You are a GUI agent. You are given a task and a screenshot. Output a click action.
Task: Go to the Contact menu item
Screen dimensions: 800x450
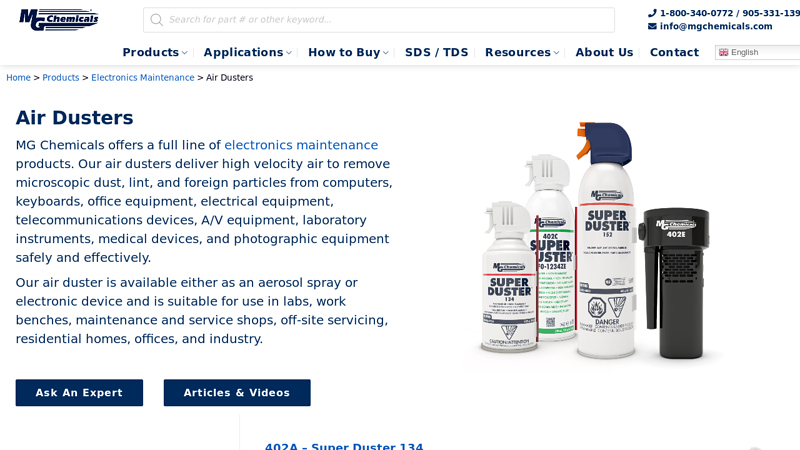point(674,52)
